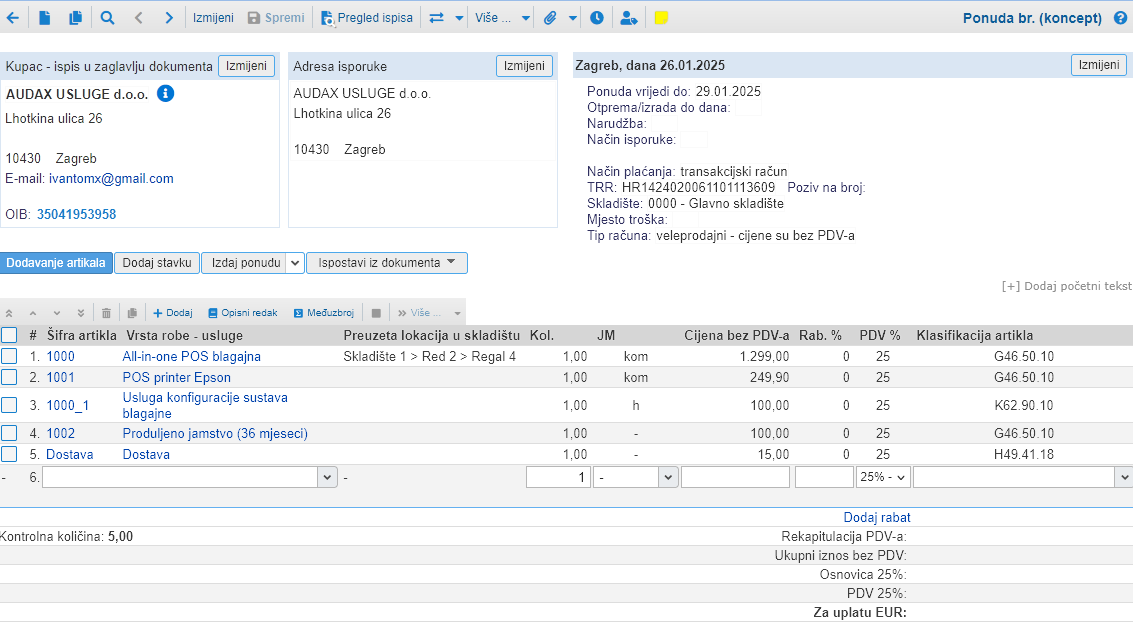Click the quantity input field in new row
This screenshot has height=622, width=1133.
[558, 478]
